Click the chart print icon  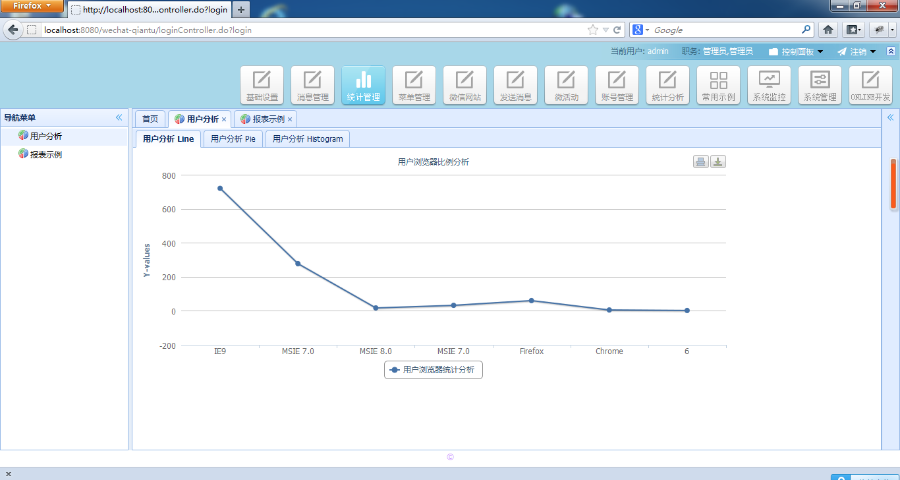point(700,162)
